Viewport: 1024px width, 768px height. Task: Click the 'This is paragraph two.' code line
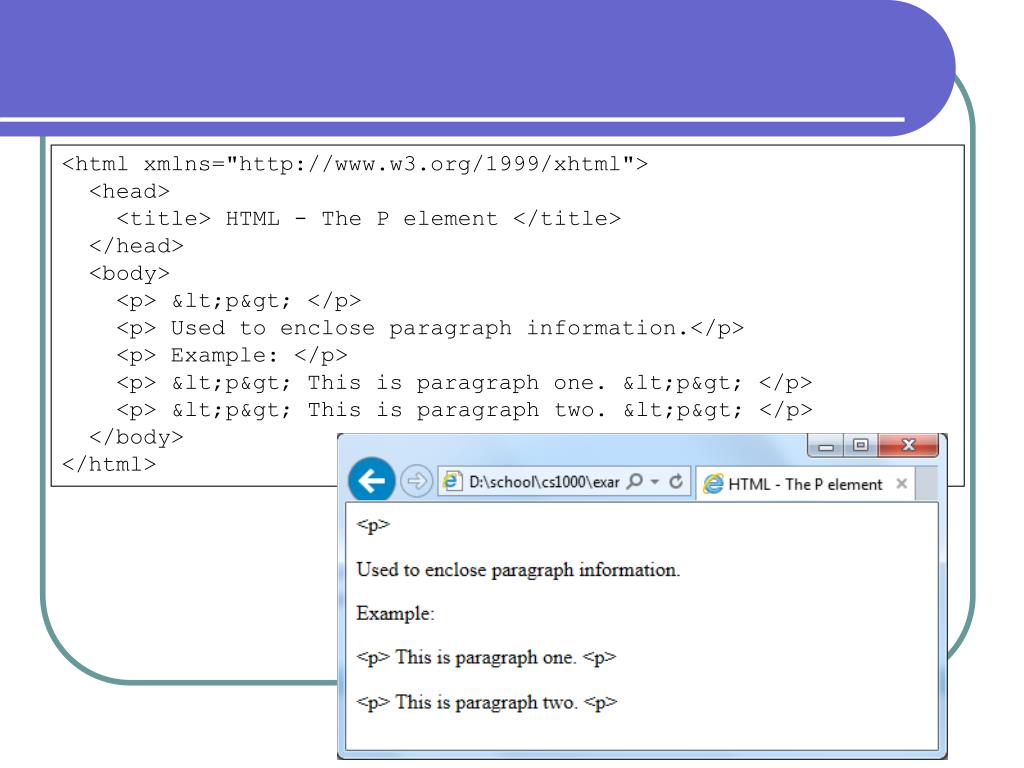coord(464,411)
